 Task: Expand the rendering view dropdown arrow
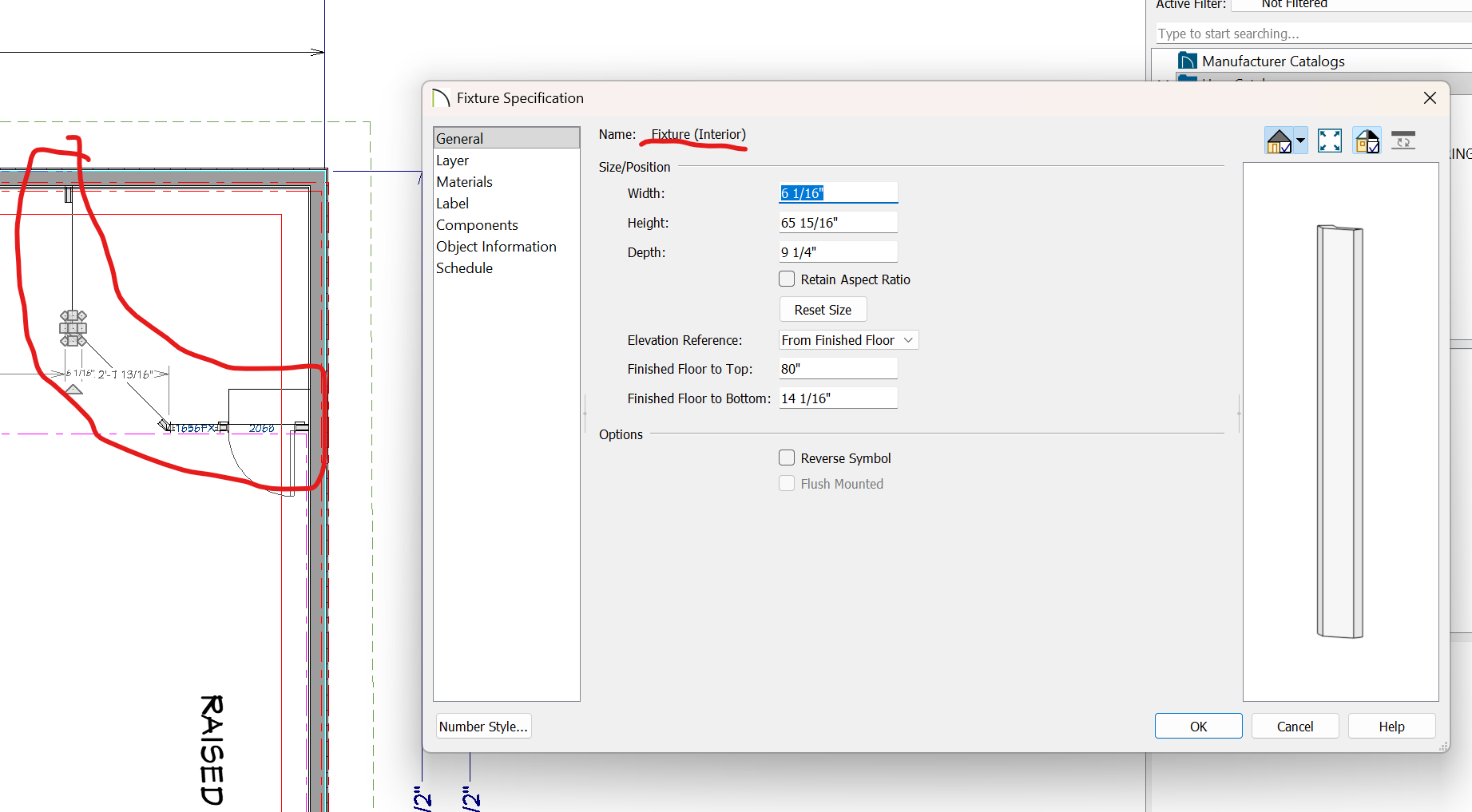[1300, 141]
